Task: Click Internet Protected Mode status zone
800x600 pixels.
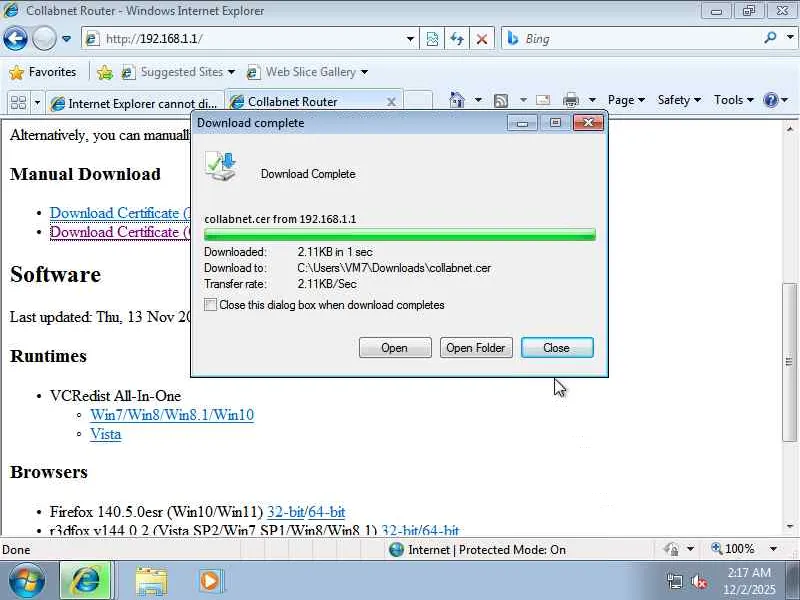Action: pos(478,549)
